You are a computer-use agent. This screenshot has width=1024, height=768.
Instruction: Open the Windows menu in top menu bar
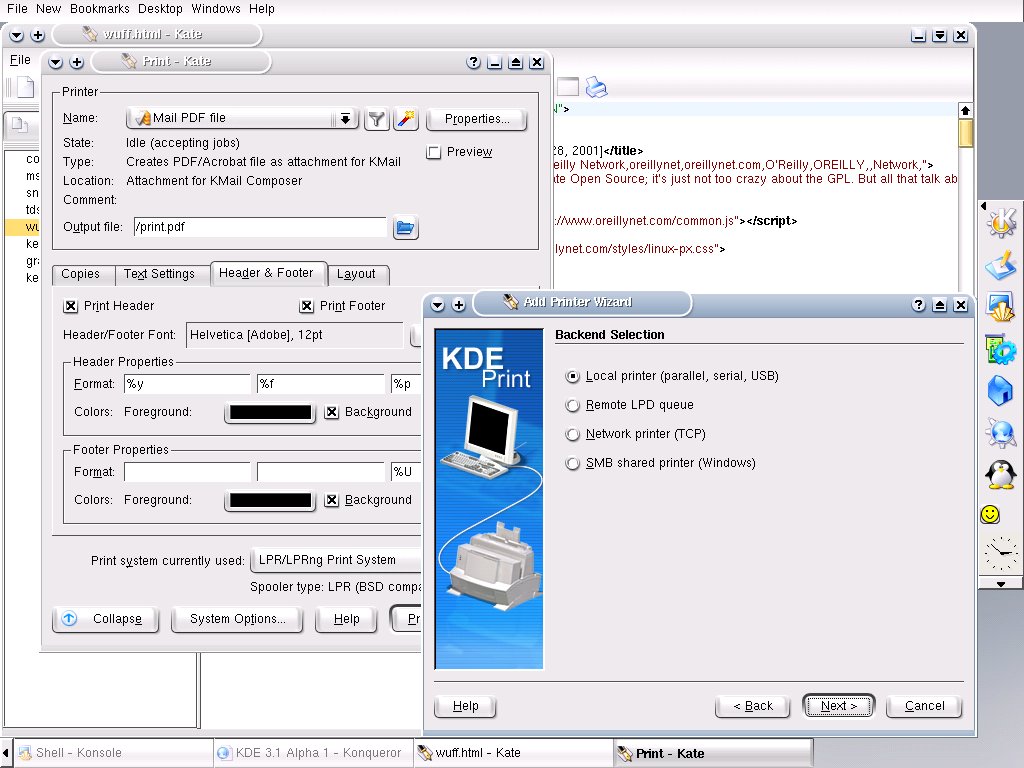tap(216, 9)
